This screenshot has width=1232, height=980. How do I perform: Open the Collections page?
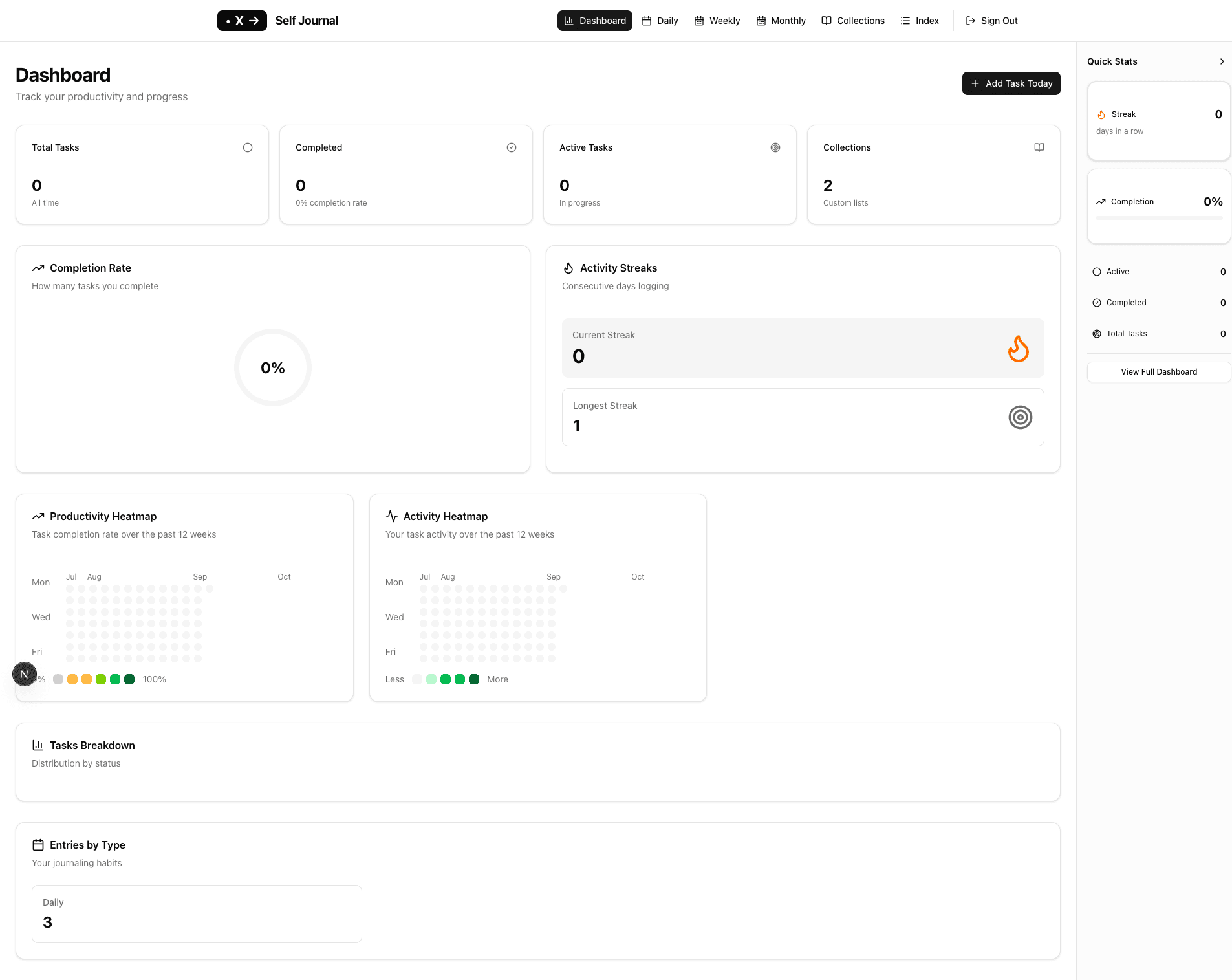(x=852, y=21)
